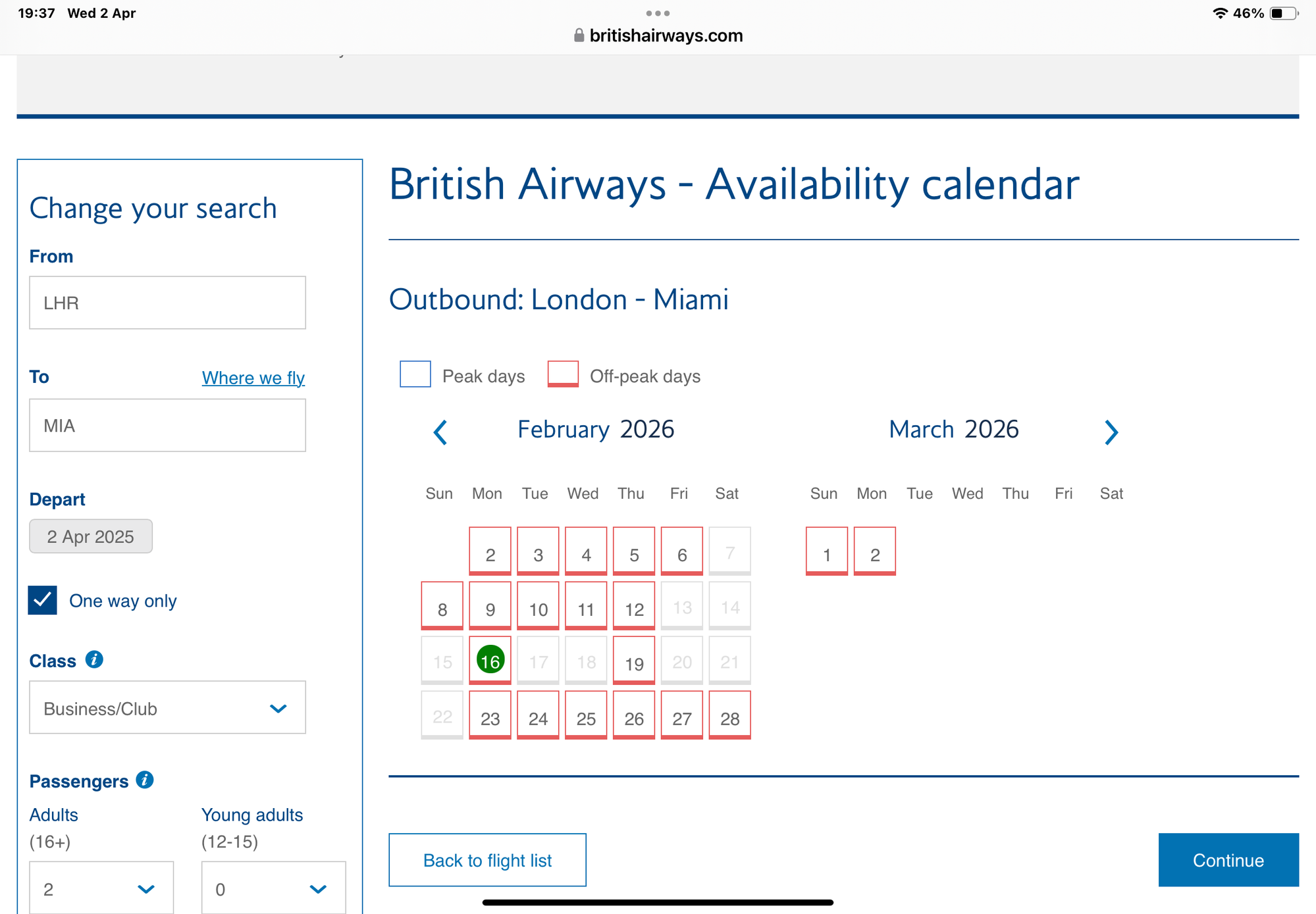The width and height of the screenshot is (1316, 914).
Task: Tap the padlock icon in the address bar
Action: 579,36
